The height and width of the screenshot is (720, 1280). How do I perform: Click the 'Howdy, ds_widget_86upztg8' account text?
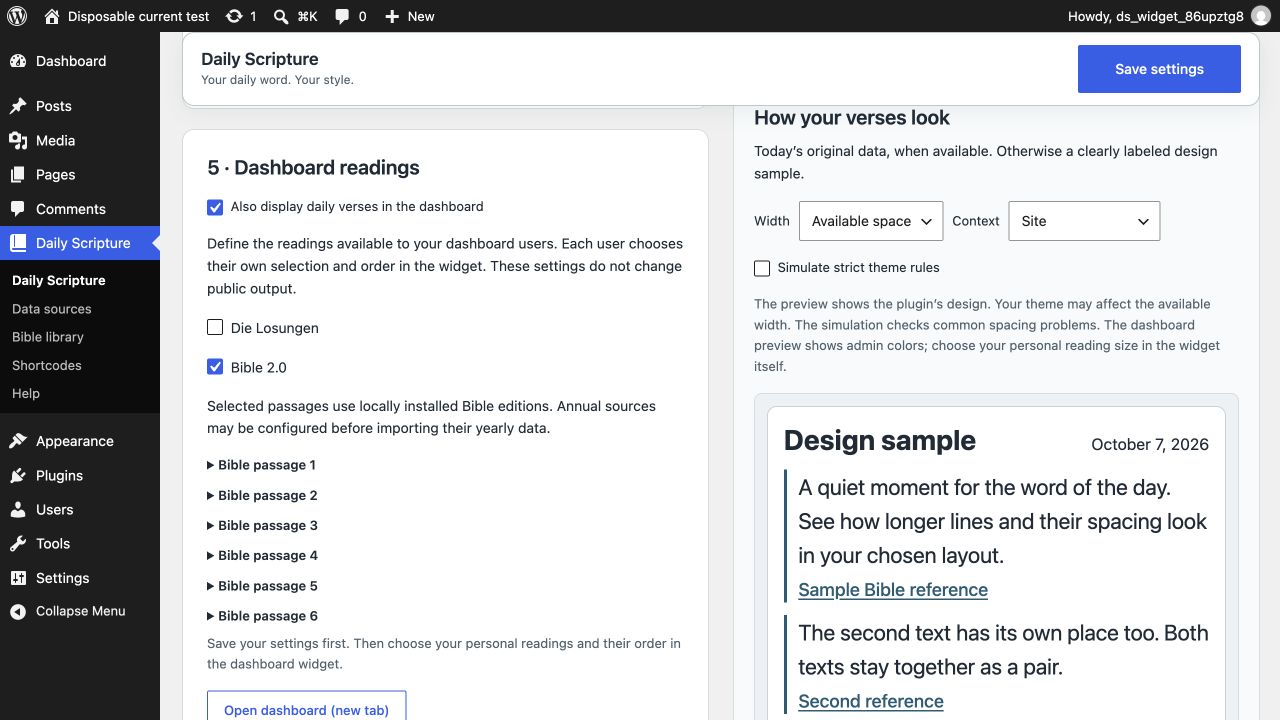tap(1156, 16)
